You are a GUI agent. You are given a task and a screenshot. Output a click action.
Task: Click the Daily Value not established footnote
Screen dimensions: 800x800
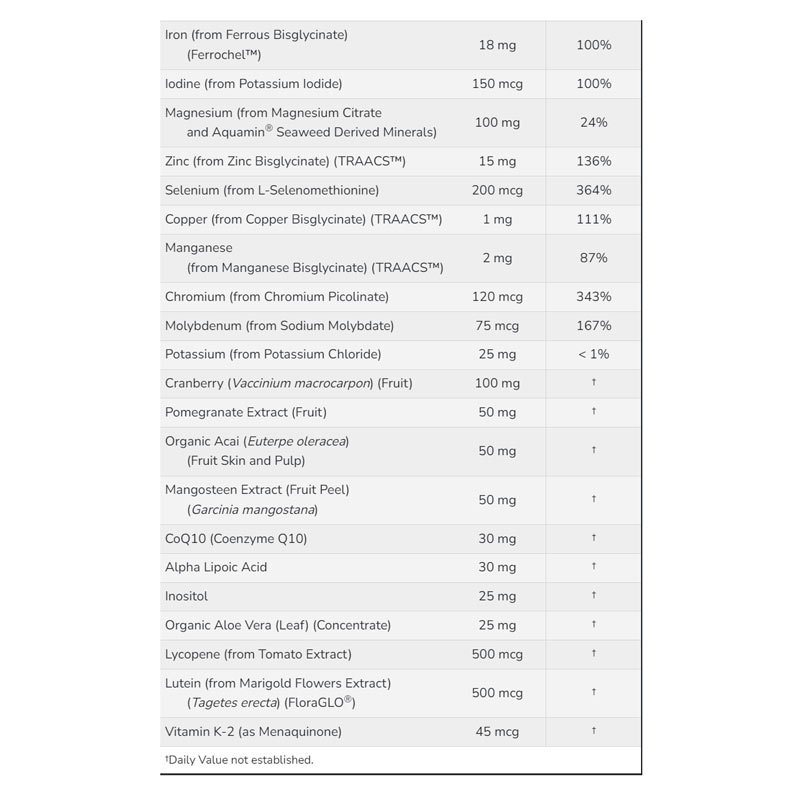239,760
